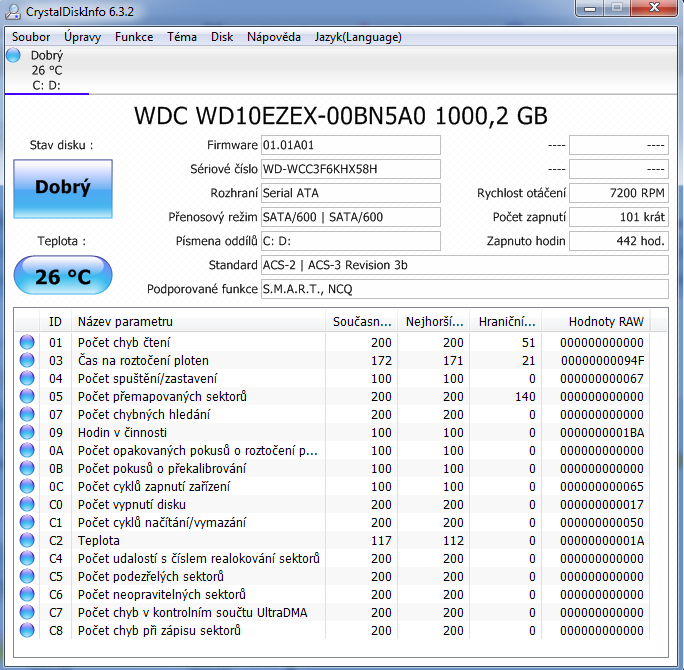This screenshot has width=684, height=670.
Task: Click status icon for Počet chyb při zápisu sektorů
Action: coord(26,630)
